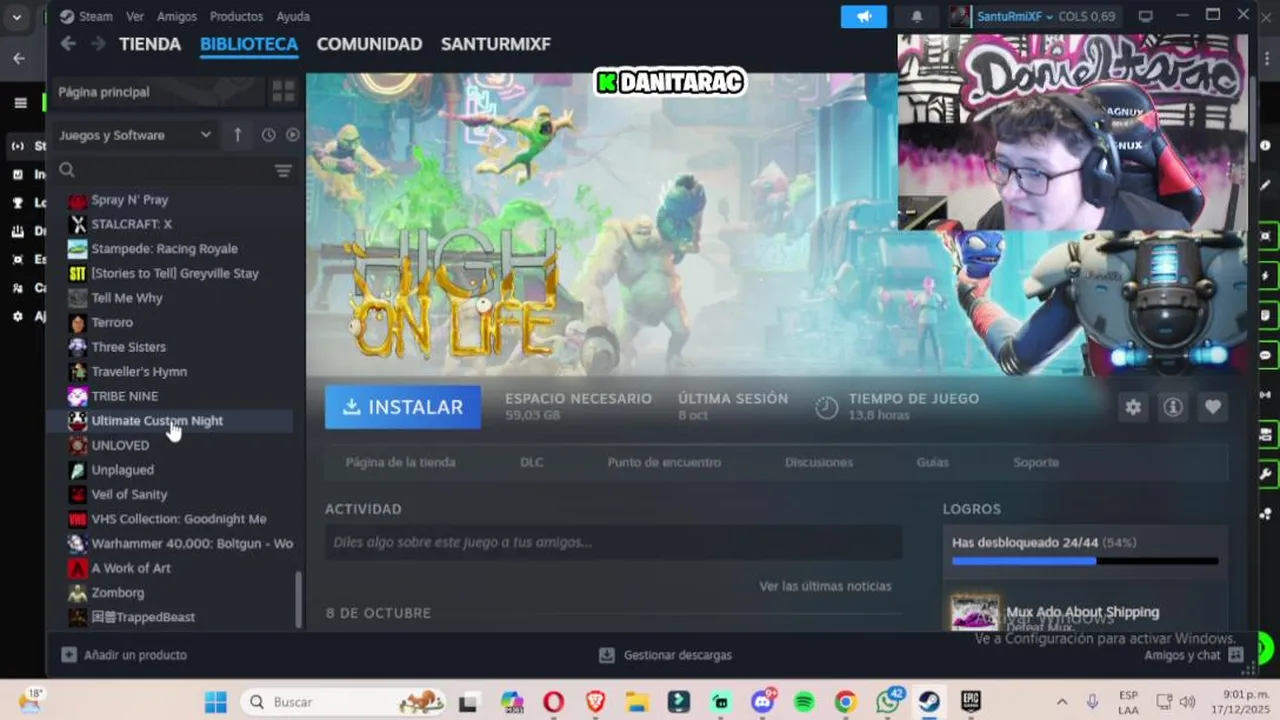This screenshot has height=720, width=1280.
Task: Open the Ayuda menu
Action: point(293,16)
